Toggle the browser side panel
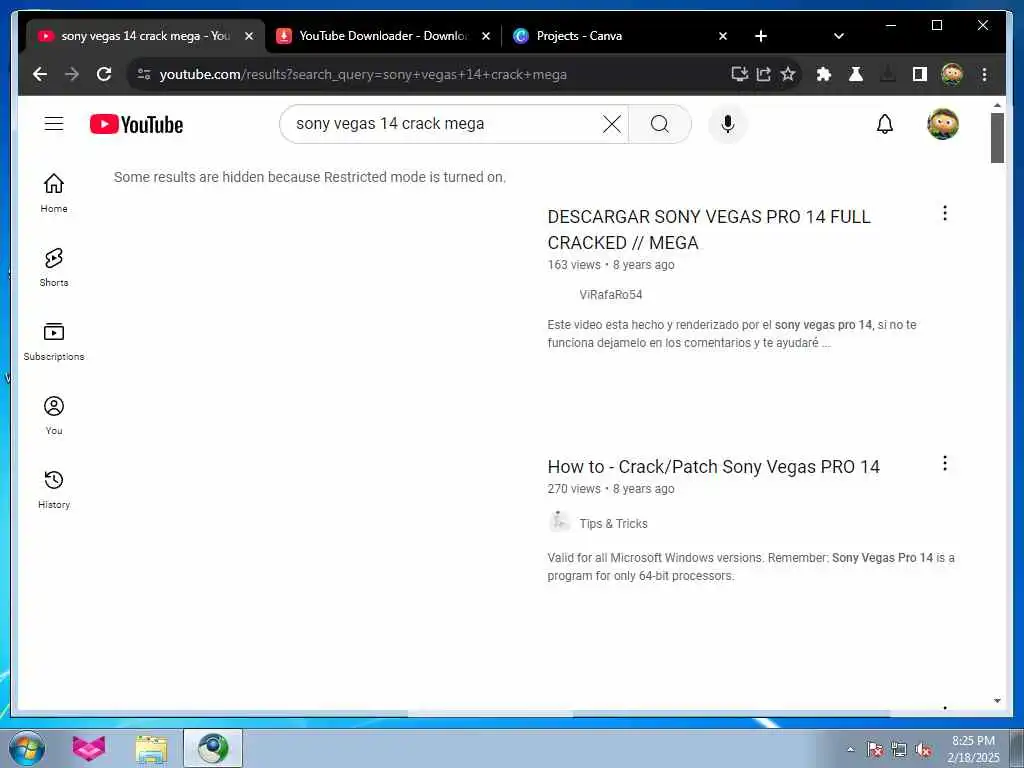 click(x=920, y=74)
